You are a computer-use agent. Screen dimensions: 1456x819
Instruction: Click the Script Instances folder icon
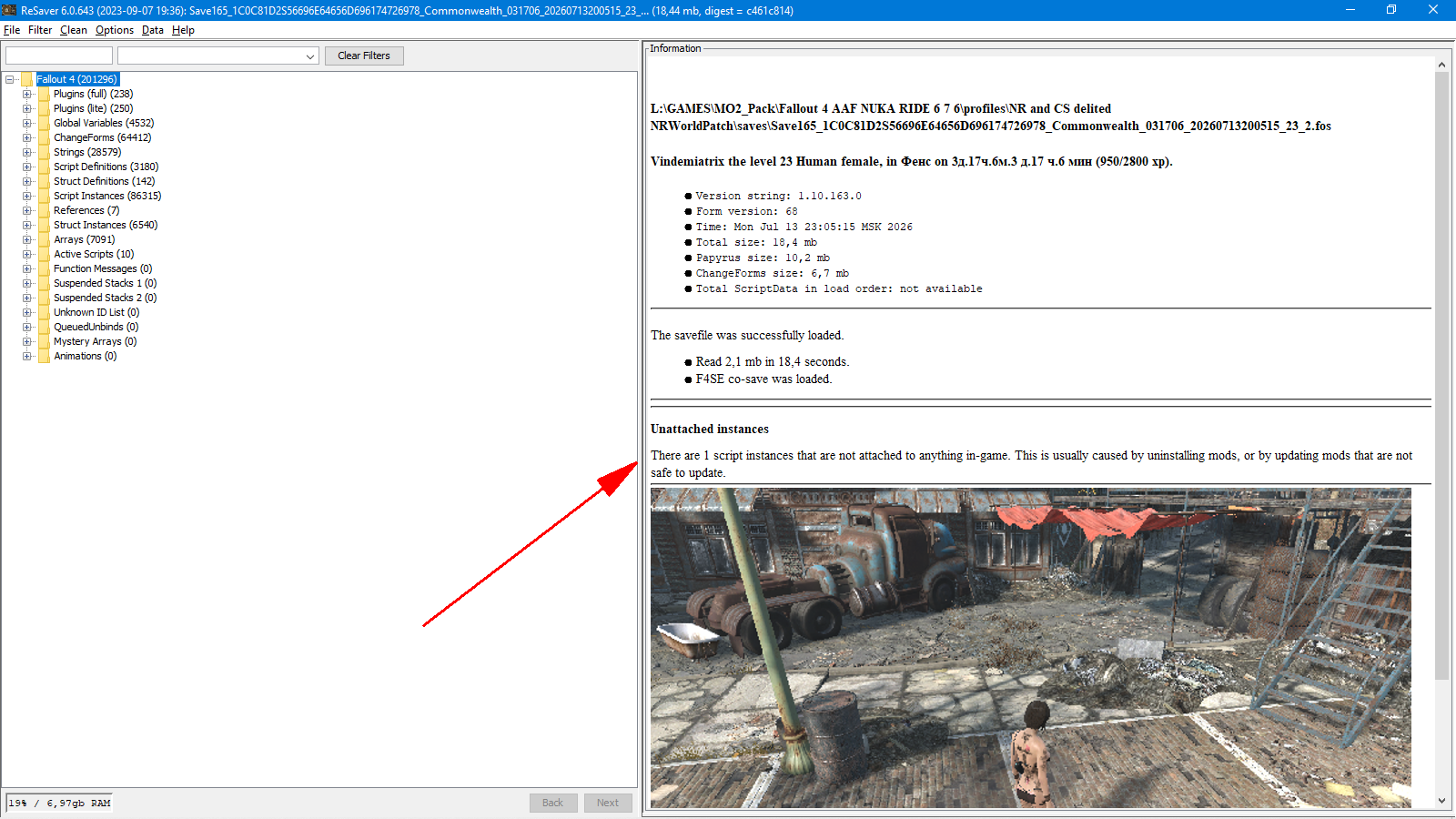pos(45,196)
